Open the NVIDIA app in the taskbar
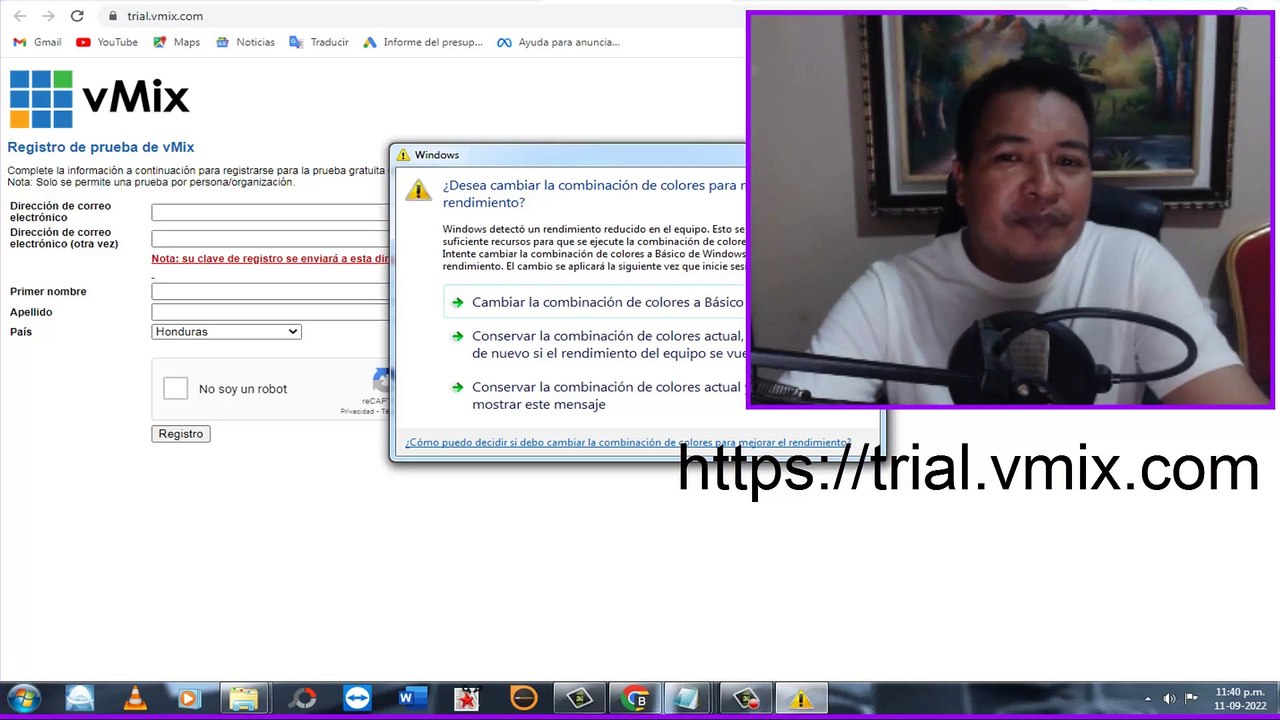 point(579,698)
